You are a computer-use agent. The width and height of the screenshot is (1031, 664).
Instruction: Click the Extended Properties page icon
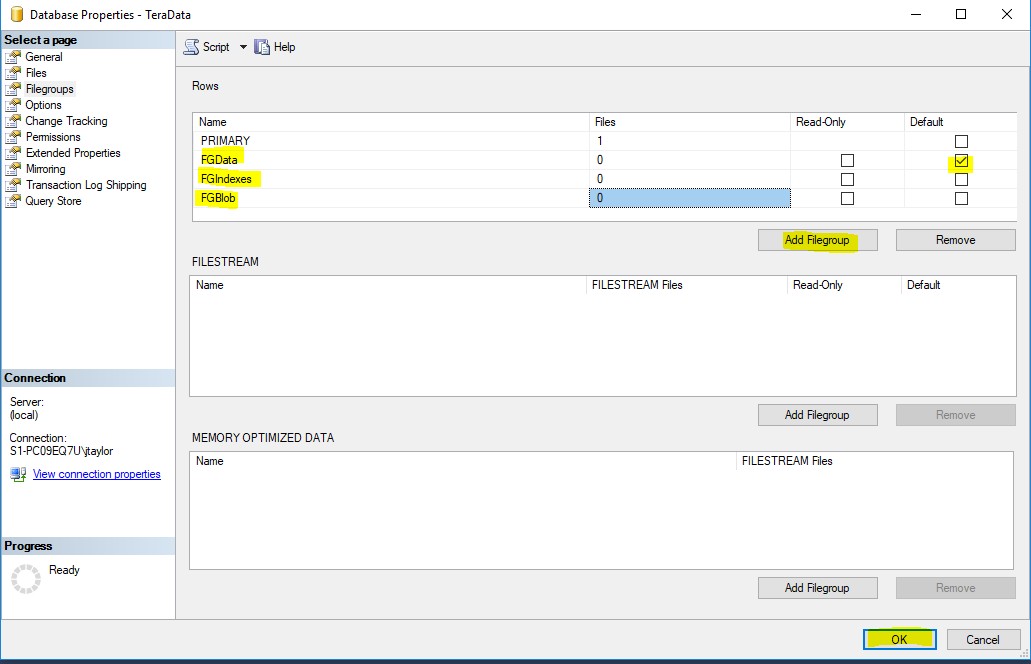point(13,153)
